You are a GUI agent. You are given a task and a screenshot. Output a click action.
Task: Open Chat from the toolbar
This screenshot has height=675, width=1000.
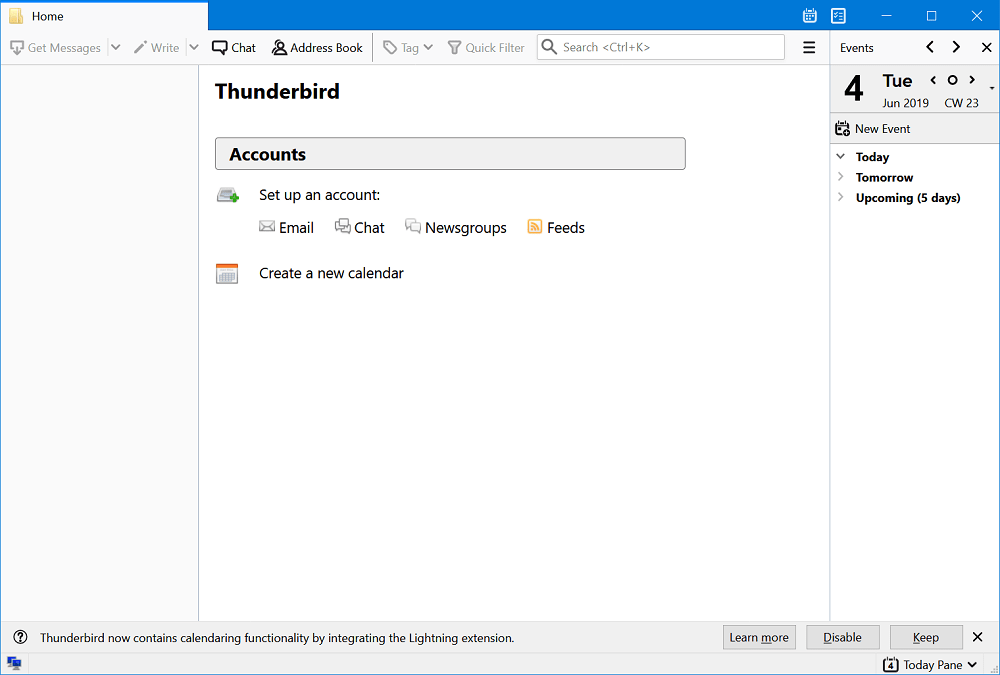click(x=234, y=48)
